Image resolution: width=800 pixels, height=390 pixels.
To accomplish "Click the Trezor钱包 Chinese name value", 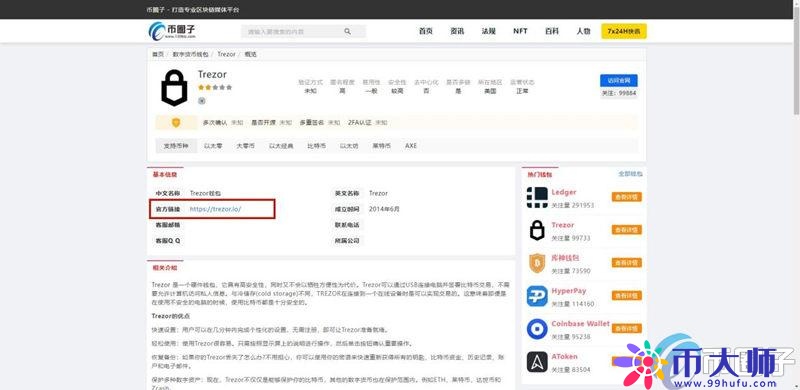I will (205, 193).
